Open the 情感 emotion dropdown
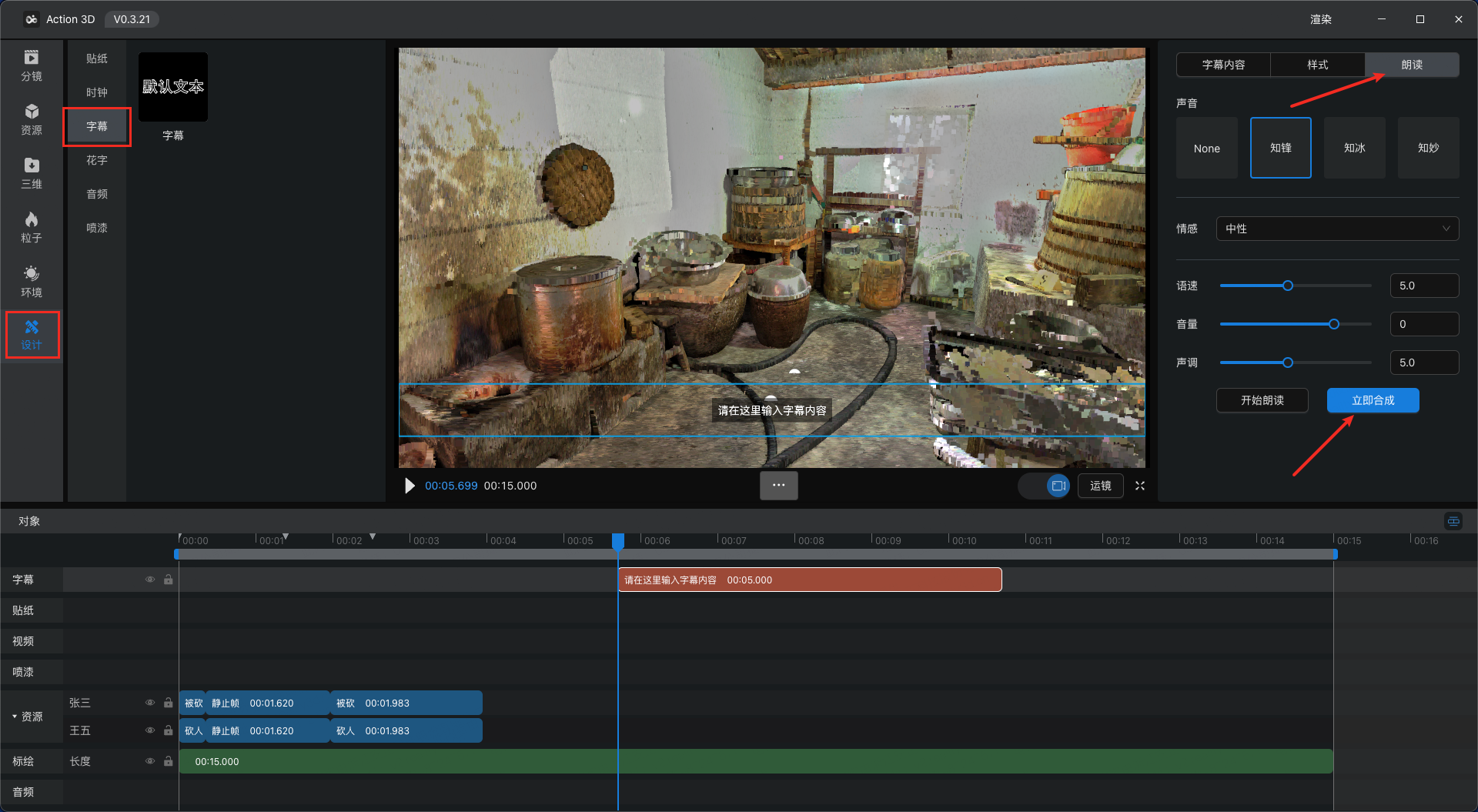 1337,229
